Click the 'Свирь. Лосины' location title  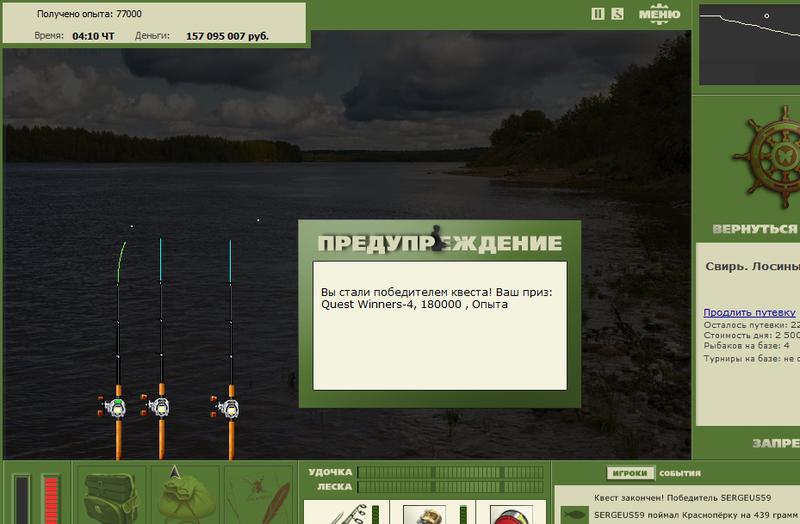(752, 266)
